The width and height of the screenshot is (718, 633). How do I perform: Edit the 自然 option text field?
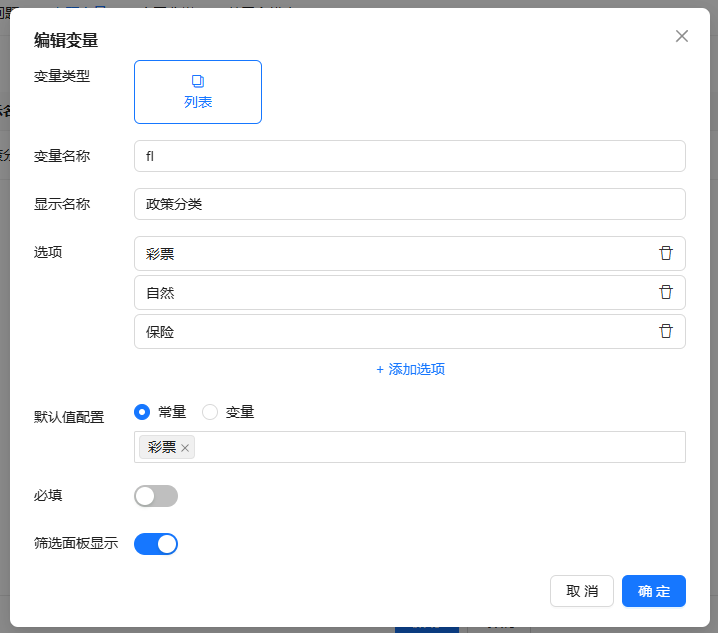tap(390, 293)
